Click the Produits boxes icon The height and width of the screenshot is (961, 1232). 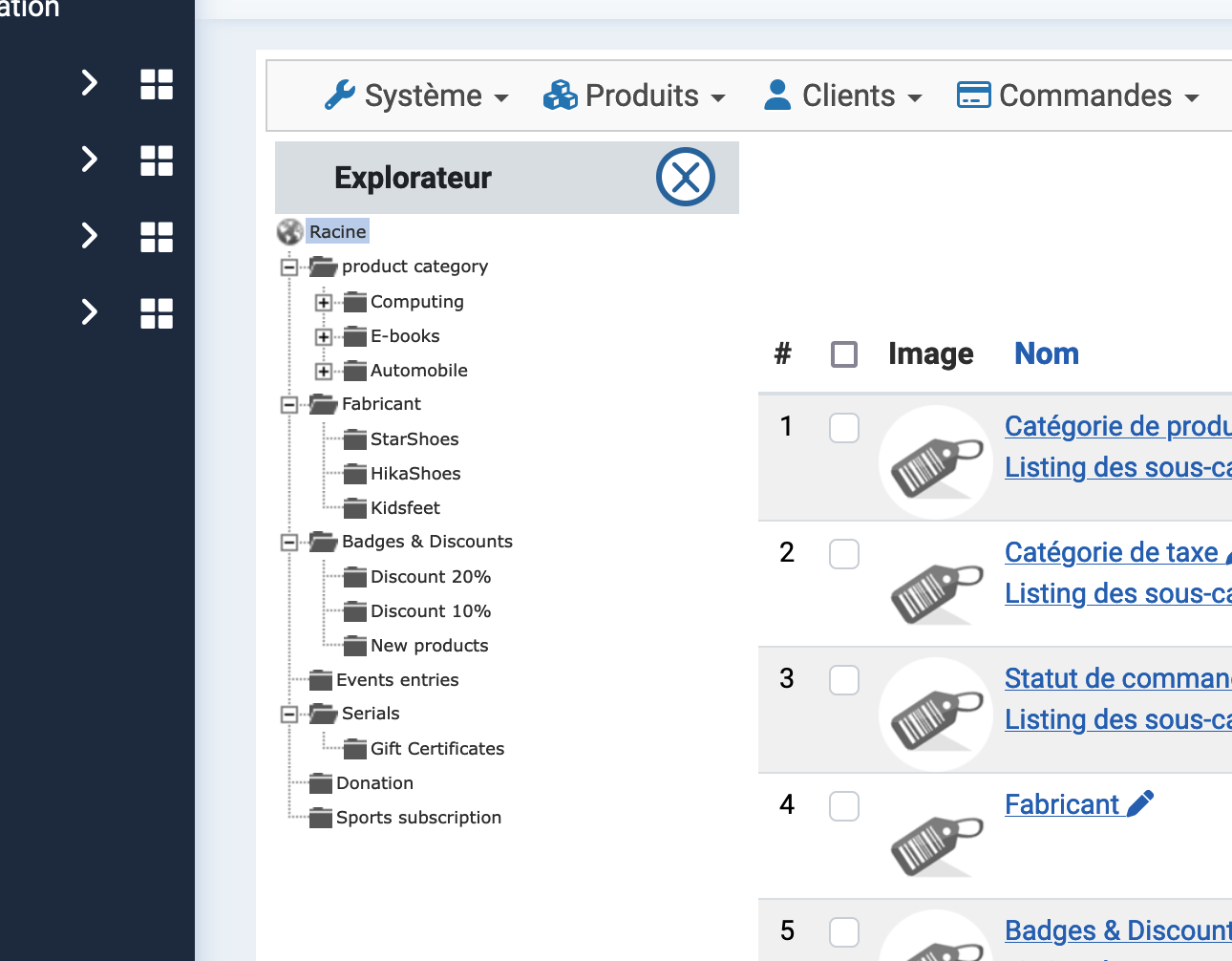(560, 96)
